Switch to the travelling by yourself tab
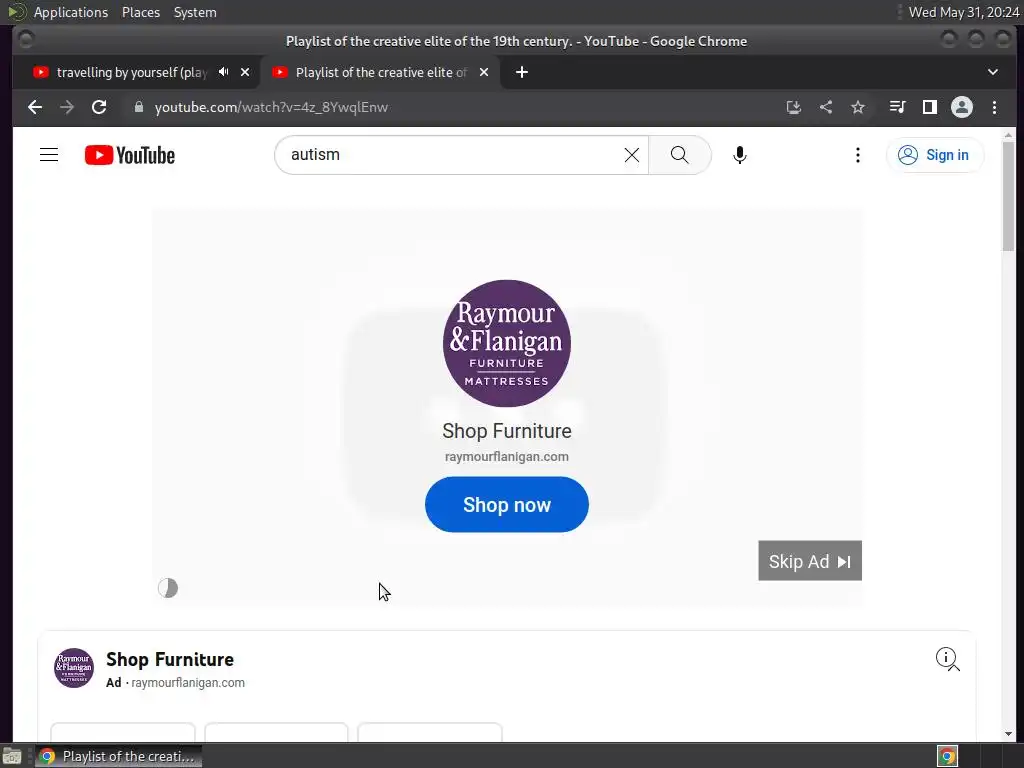The width and height of the screenshot is (1024, 768). (x=131, y=72)
